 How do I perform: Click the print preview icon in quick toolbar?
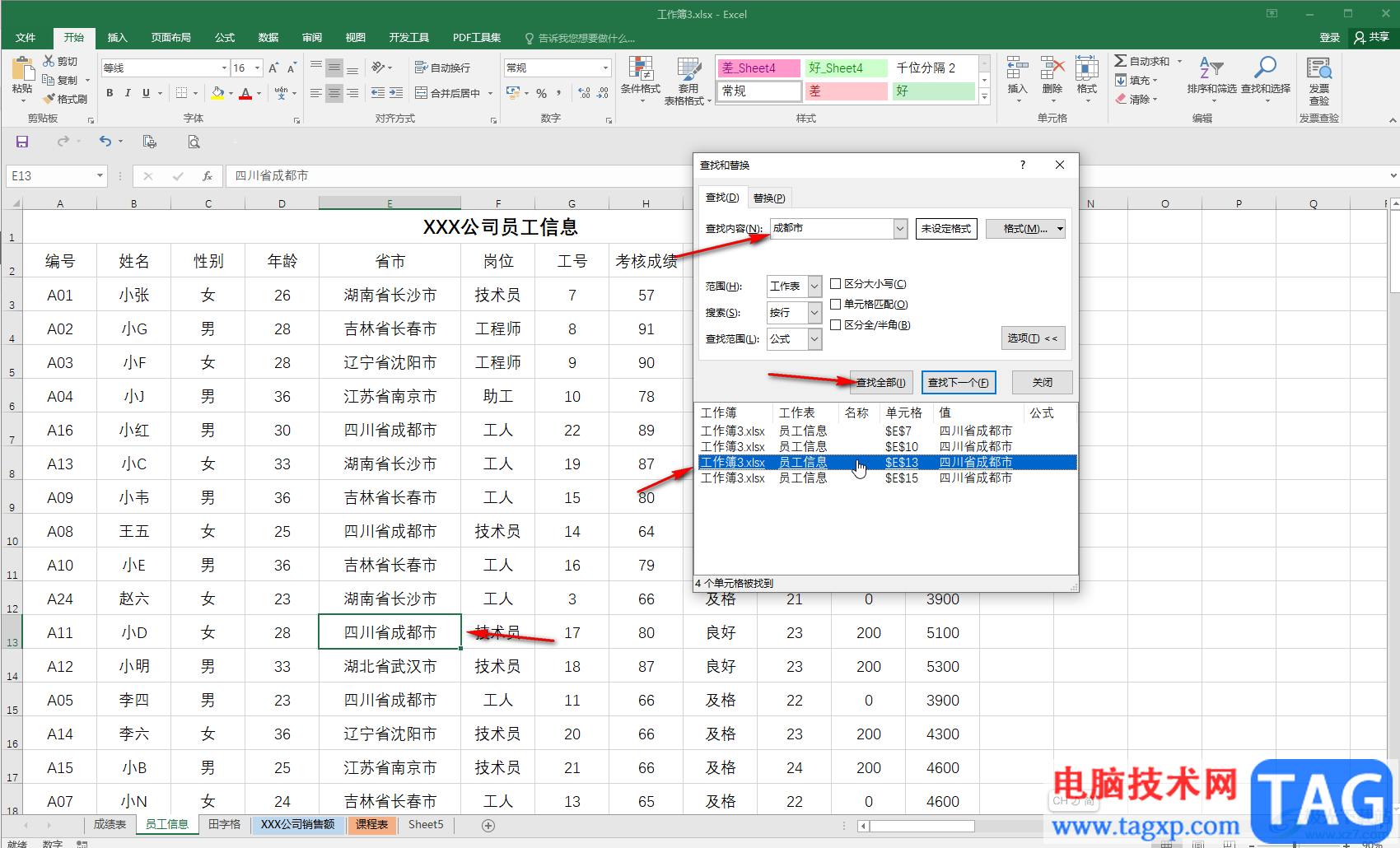coord(194,142)
